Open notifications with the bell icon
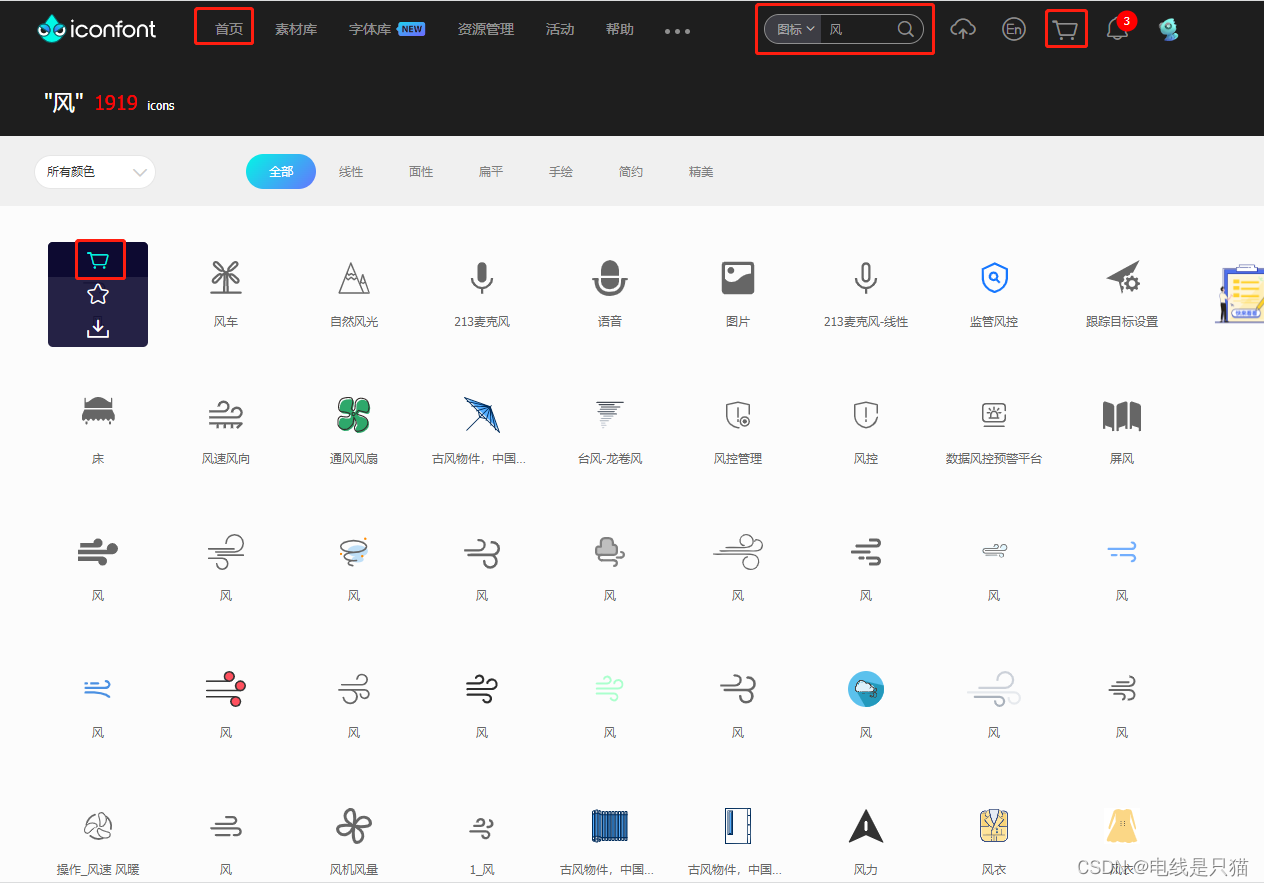The width and height of the screenshot is (1264, 887). tap(1117, 29)
